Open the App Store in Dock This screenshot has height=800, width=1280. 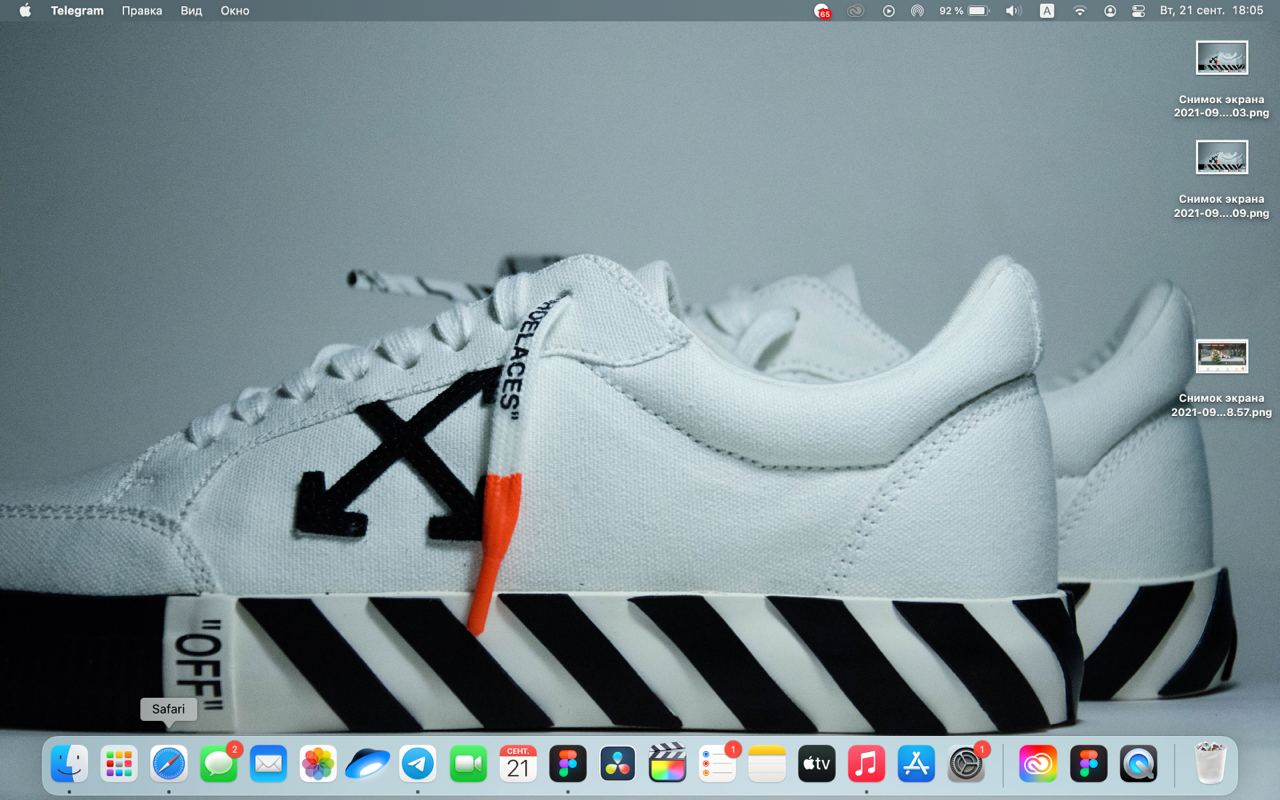tap(916, 765)
